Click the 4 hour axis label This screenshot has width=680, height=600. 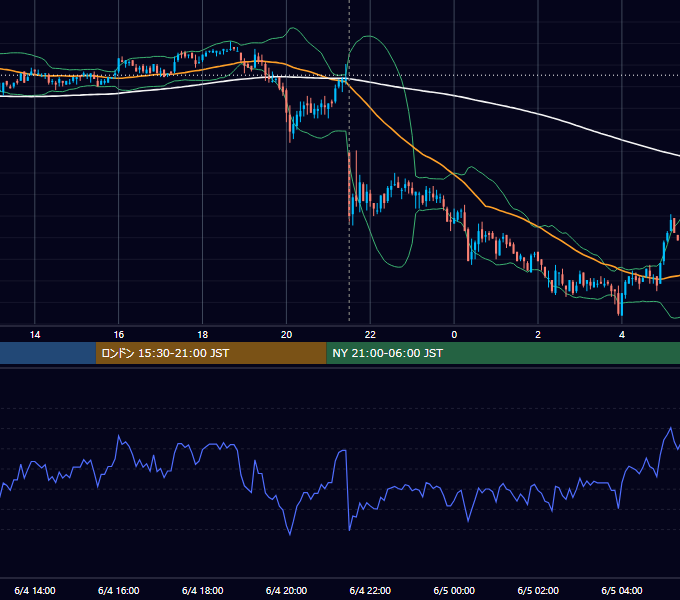pyautogui.click(x=622, y=335)
